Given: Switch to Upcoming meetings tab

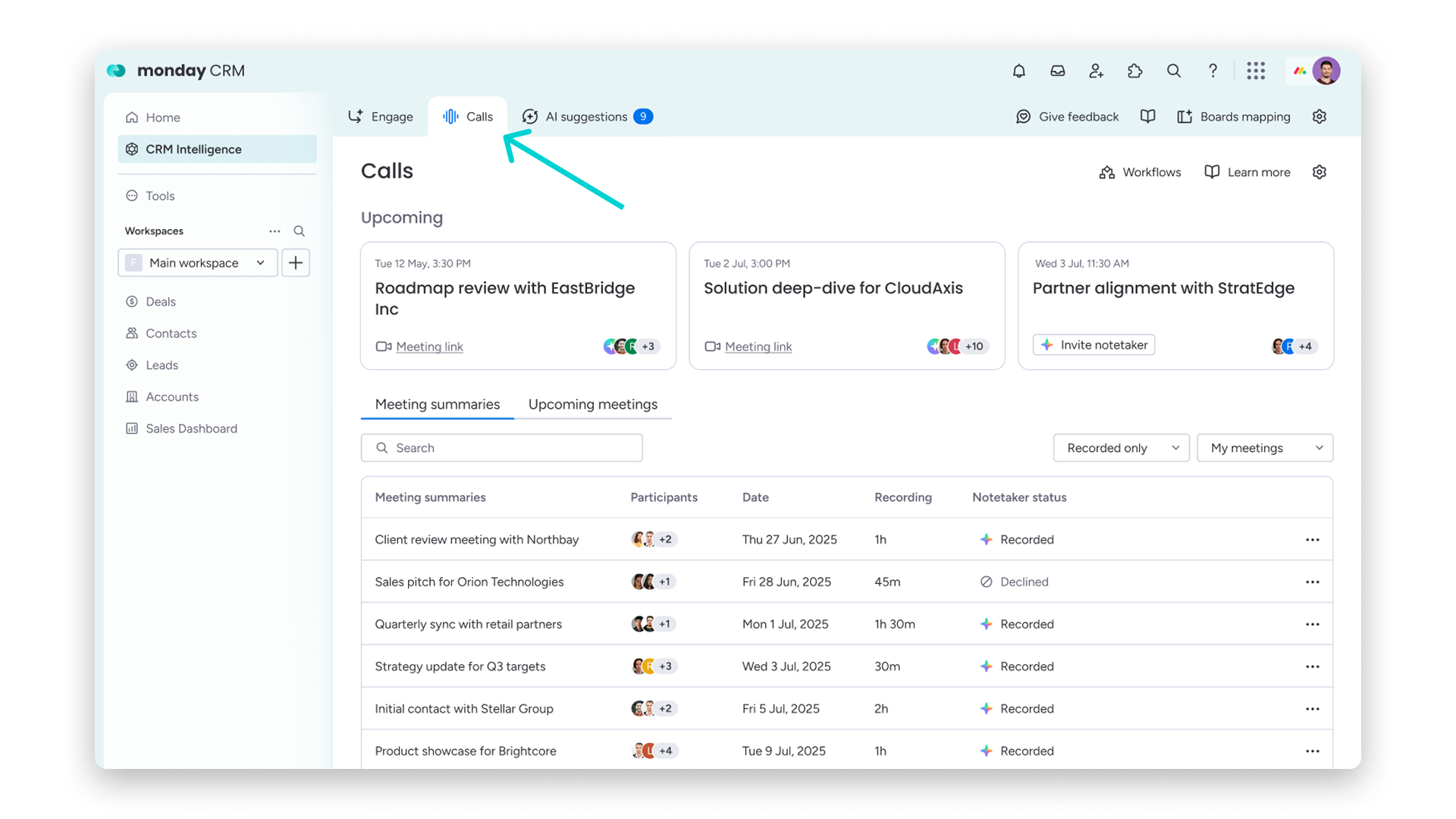Looking at the screenshot, I should 593,404.
